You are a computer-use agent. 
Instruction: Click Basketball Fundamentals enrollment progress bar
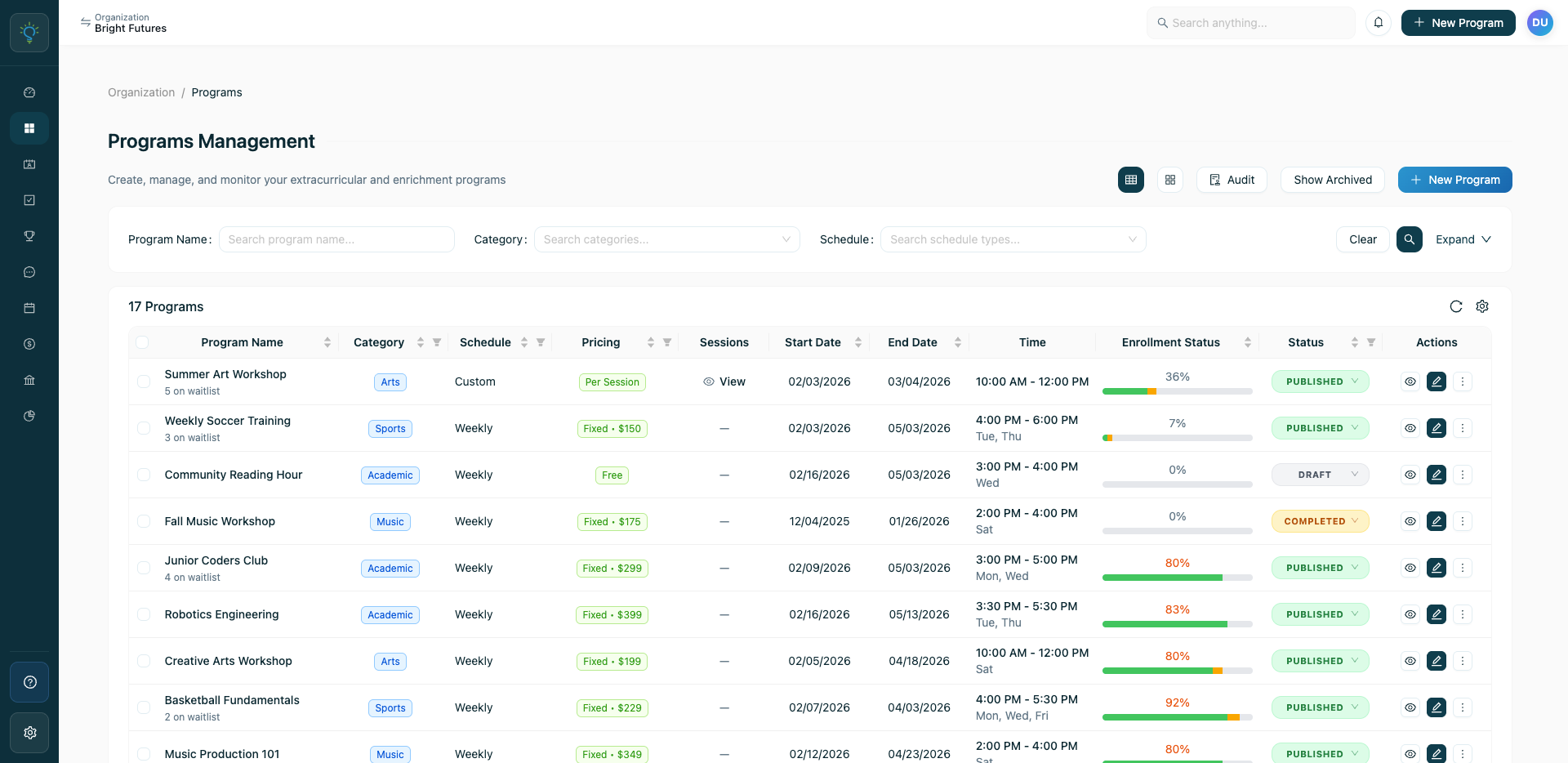coord(1178,717)
